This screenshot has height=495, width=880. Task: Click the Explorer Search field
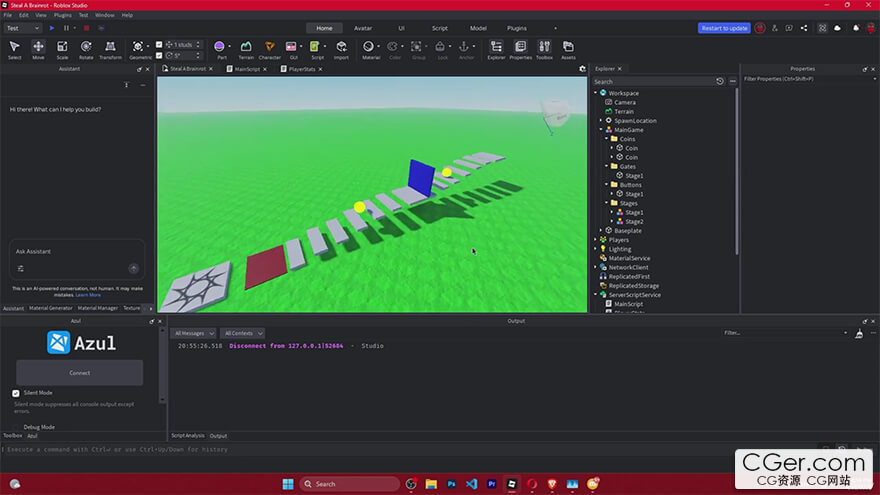653,81
